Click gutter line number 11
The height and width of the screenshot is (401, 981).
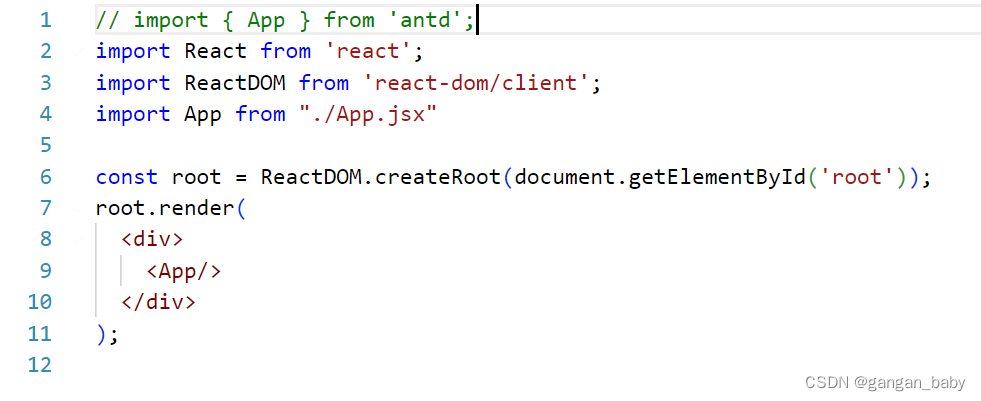[x=39, y=333]
